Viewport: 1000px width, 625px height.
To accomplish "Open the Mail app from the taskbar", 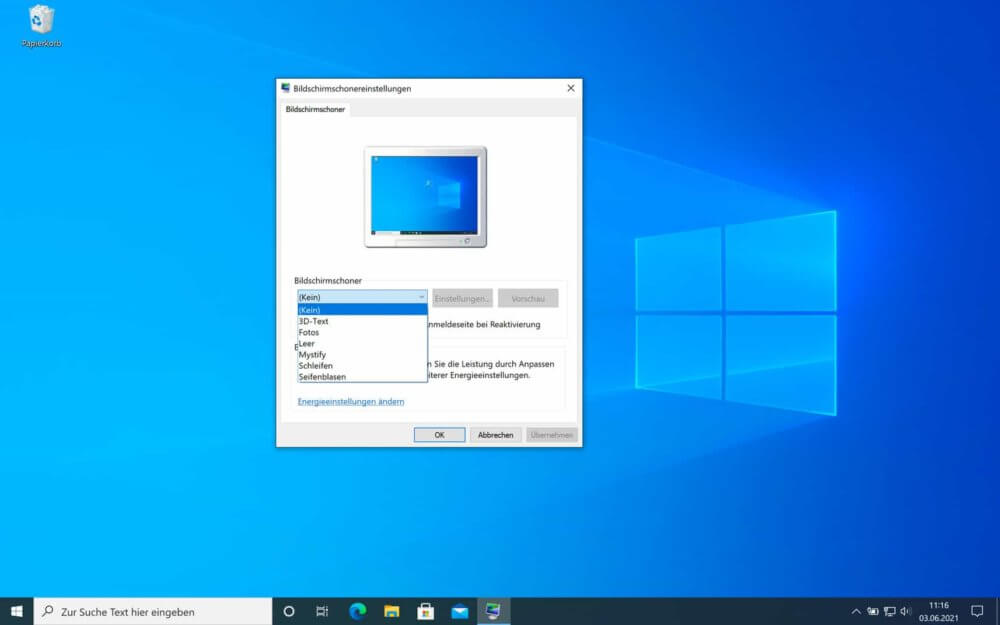I will tap(459, 612).
